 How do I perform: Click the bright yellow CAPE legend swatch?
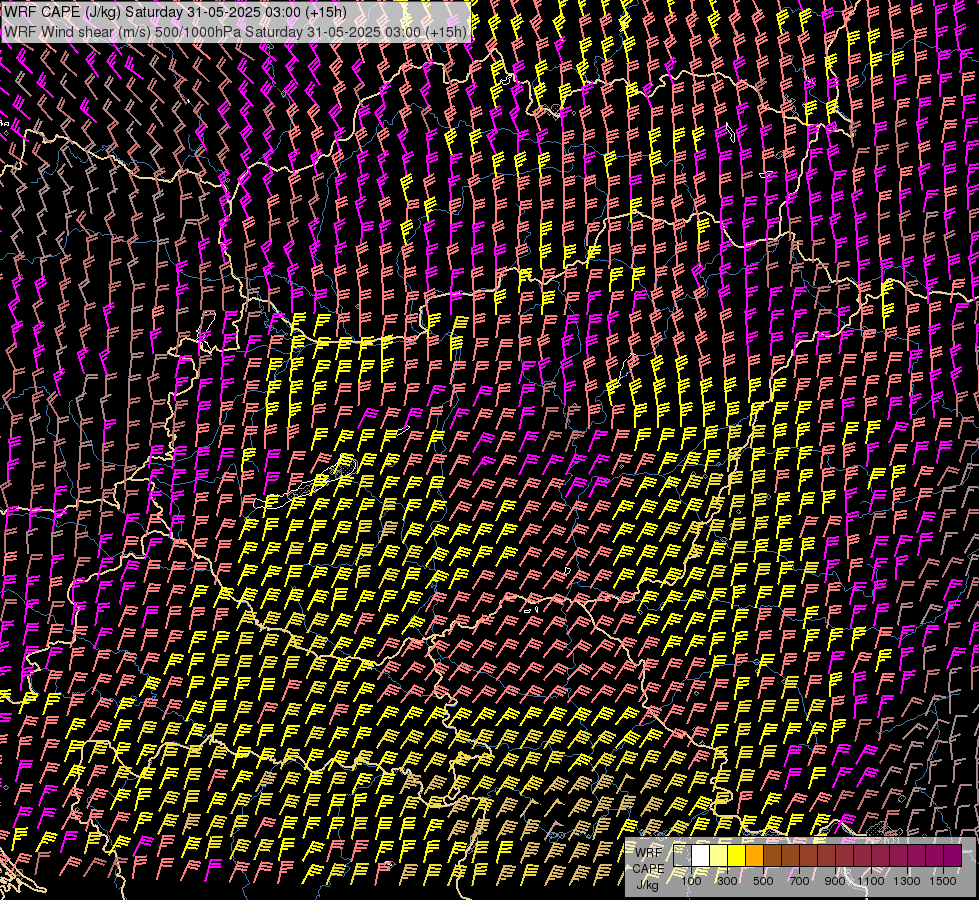[737, 855]
